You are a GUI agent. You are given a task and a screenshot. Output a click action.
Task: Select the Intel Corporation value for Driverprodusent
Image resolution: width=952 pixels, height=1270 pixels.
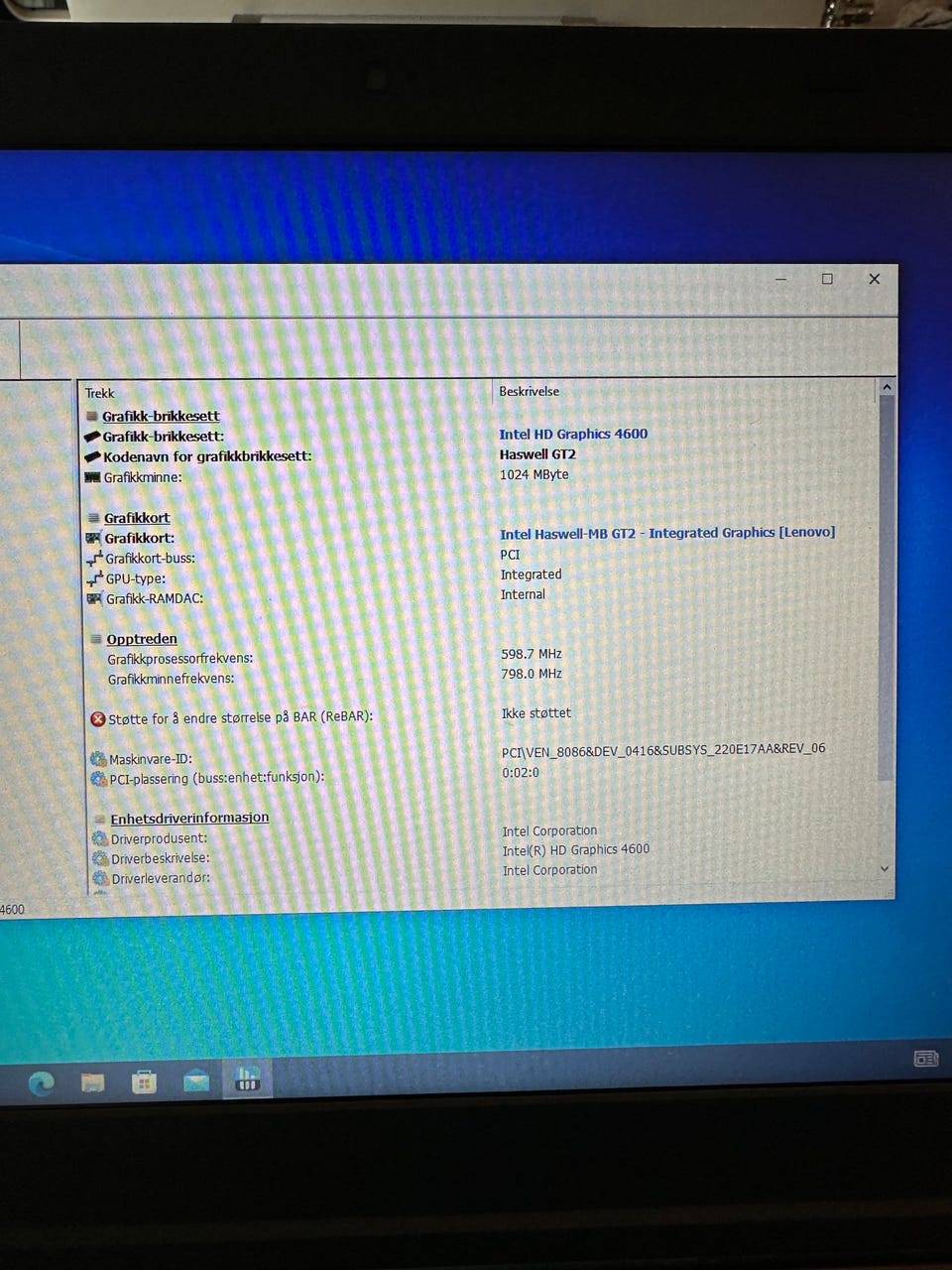[549, 830]
